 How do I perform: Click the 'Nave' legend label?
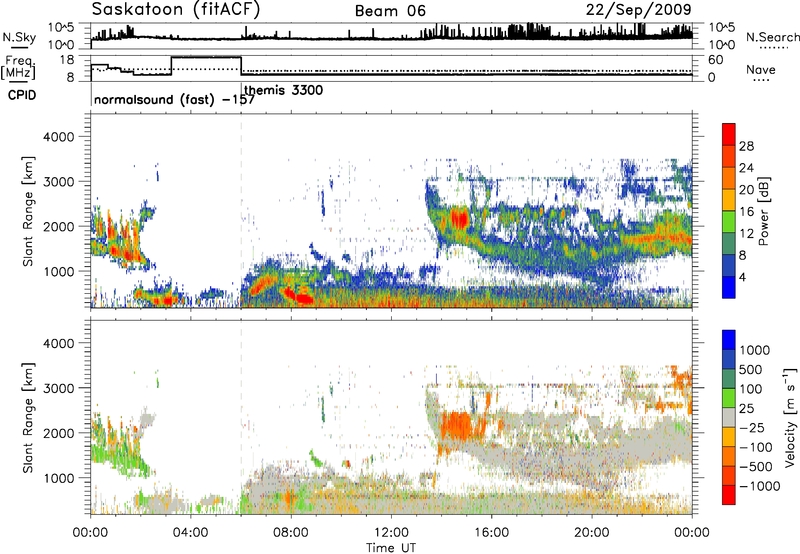[761, 69]
